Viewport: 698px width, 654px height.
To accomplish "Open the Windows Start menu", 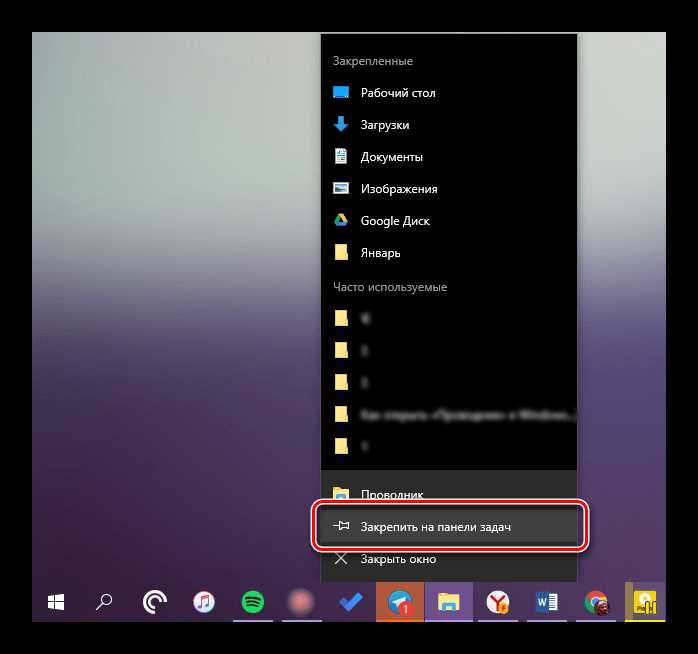I will 56,602.
